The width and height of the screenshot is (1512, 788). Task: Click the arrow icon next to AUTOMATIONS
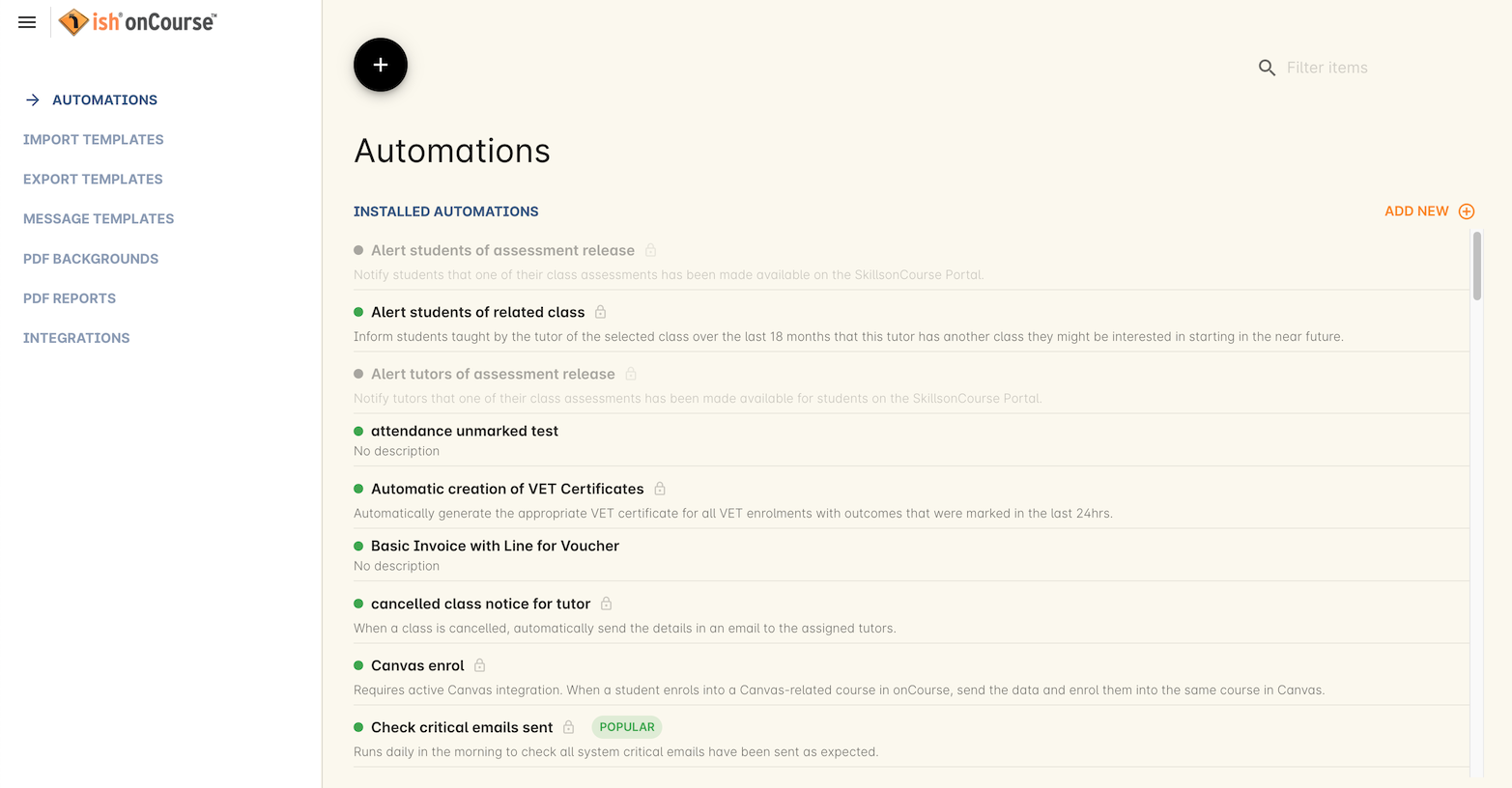point(33,99)
